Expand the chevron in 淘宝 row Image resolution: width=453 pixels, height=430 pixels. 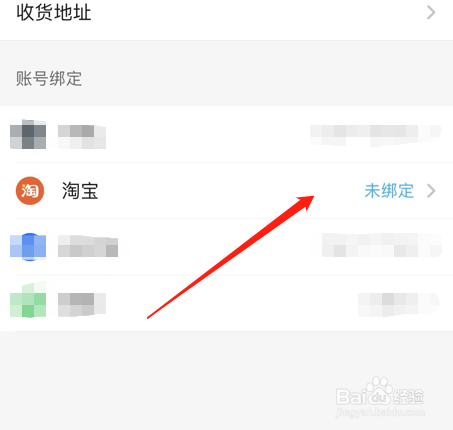coord(431,191)
